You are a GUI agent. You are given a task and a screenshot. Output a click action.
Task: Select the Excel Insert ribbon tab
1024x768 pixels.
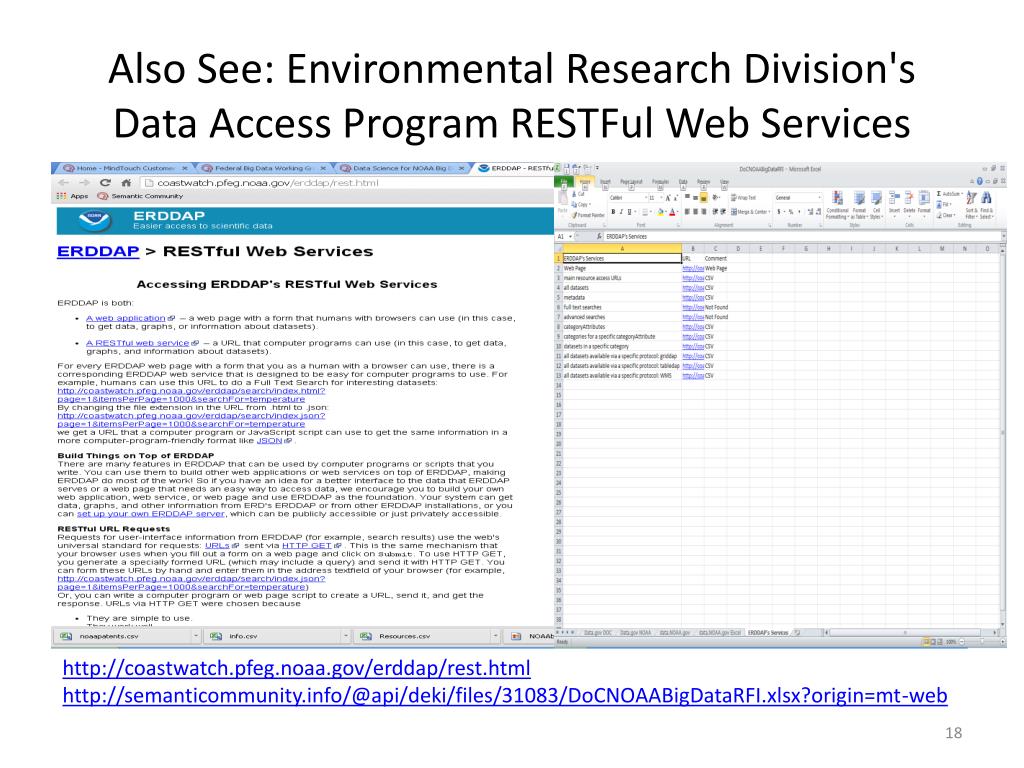pos(605,182)
